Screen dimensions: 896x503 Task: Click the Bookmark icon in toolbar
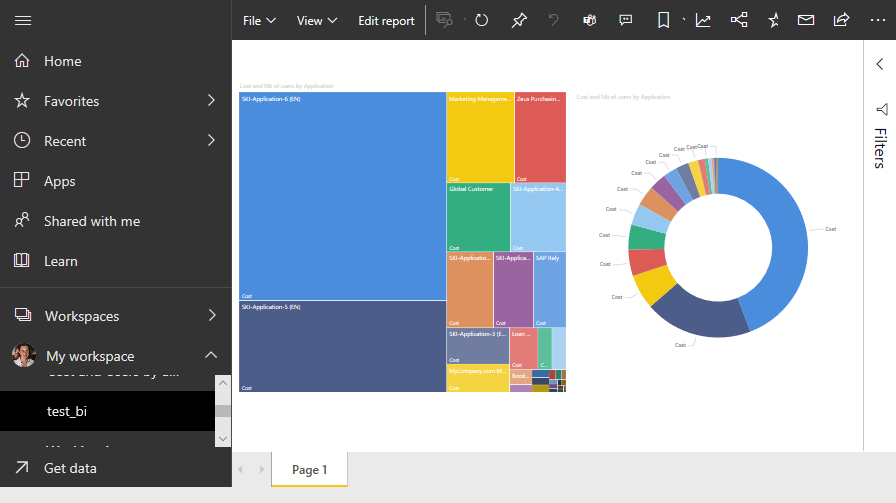(664, 20)
